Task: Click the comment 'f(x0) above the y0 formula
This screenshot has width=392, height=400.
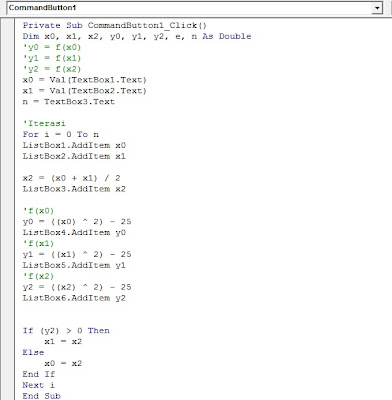Action: [38, 211]
